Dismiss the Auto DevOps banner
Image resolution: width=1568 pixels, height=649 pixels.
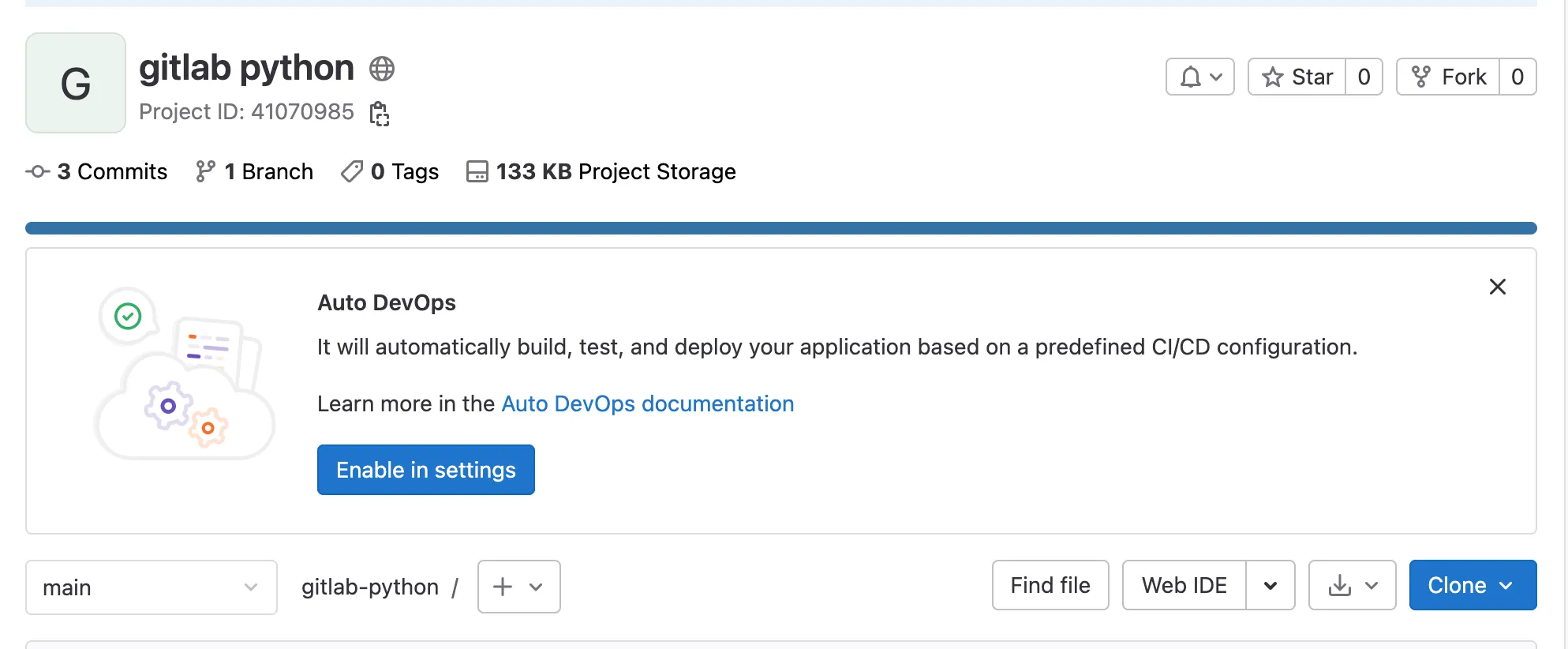(1498, 287)
